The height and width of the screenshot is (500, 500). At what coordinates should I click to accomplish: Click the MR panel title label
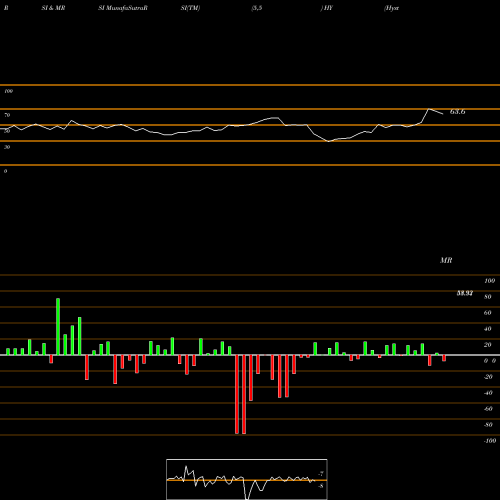[x=446, y=260]
